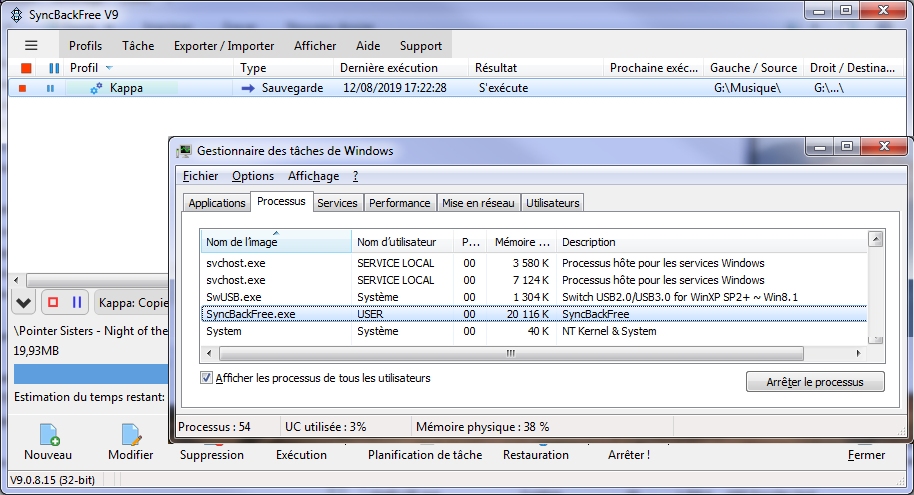
Task: Select the SyncBackFree.exe process row
Action: (x=534, y=314)
